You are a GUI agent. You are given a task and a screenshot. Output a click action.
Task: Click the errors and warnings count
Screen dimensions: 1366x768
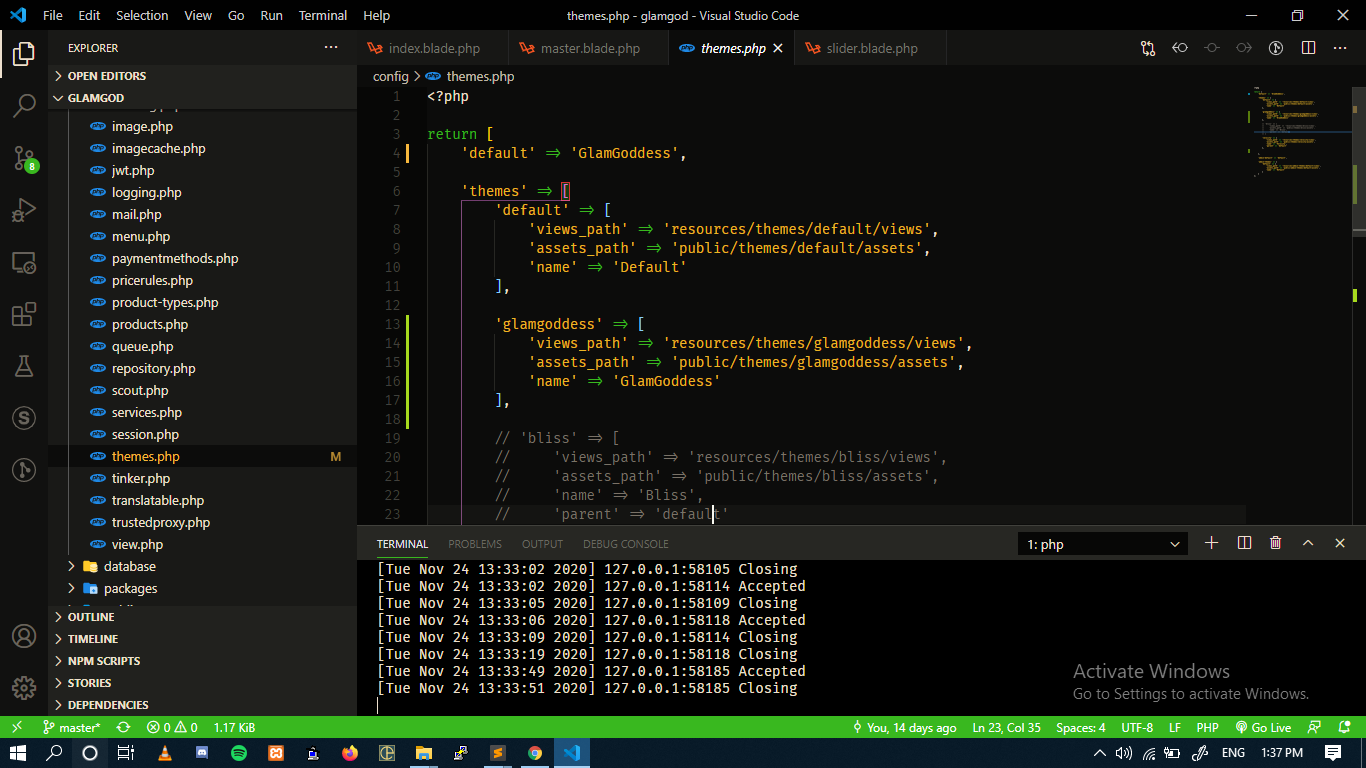pos(172,727)
